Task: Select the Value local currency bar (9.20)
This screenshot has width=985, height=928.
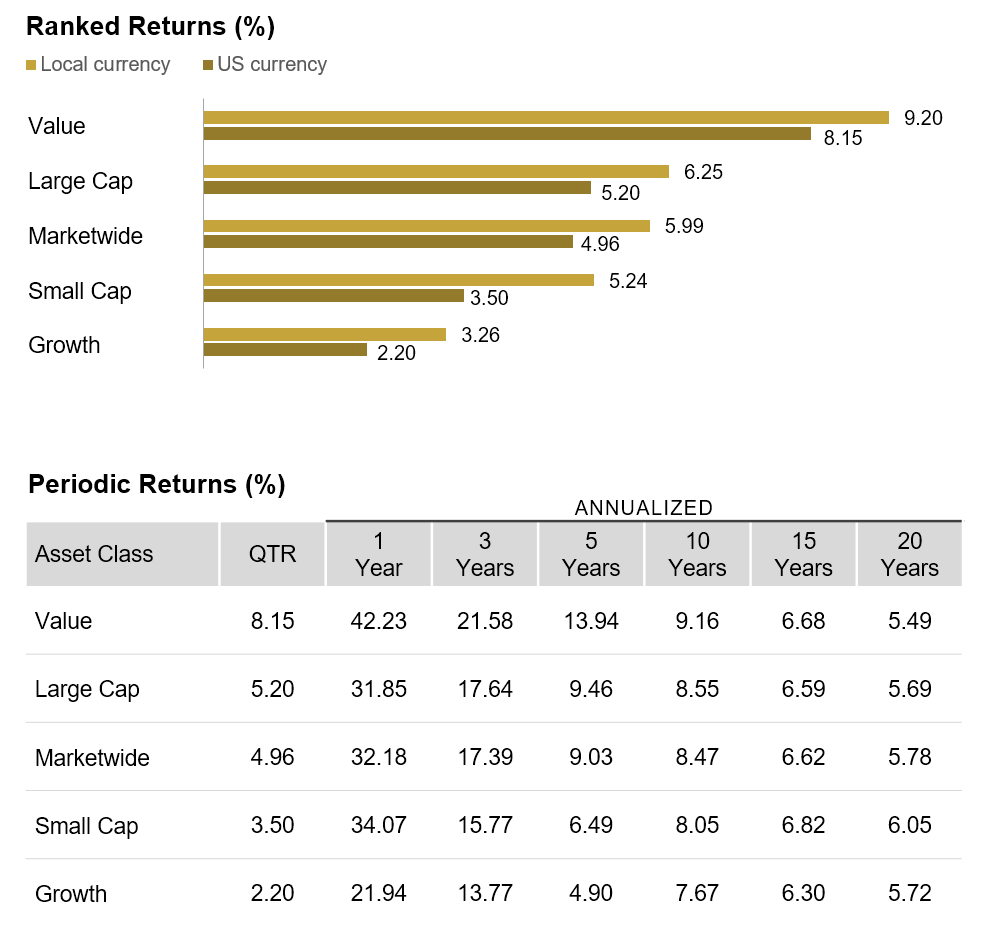Action: coord(546,118)
